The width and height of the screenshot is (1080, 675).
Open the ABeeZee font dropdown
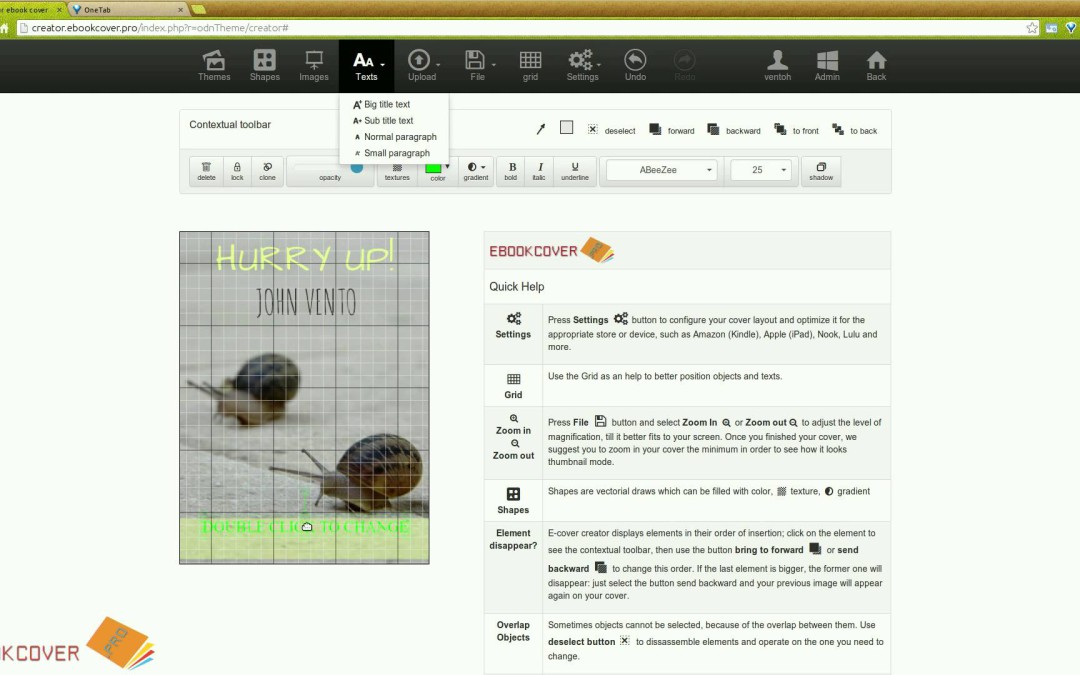[x=662, y=170]
